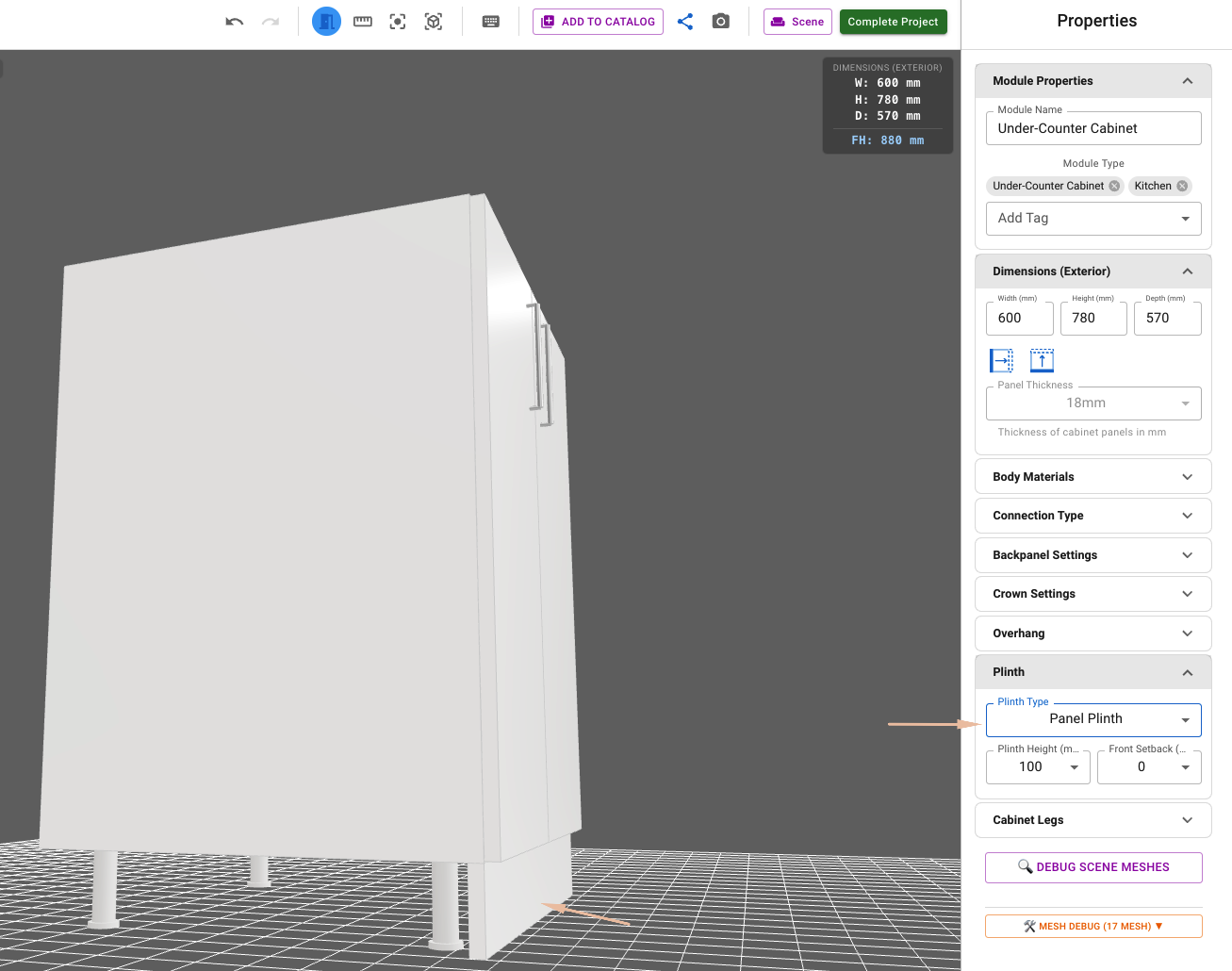Toggle the ruler measurement tool
This screenshot has width=1232, height=971.
pos(363,22)
